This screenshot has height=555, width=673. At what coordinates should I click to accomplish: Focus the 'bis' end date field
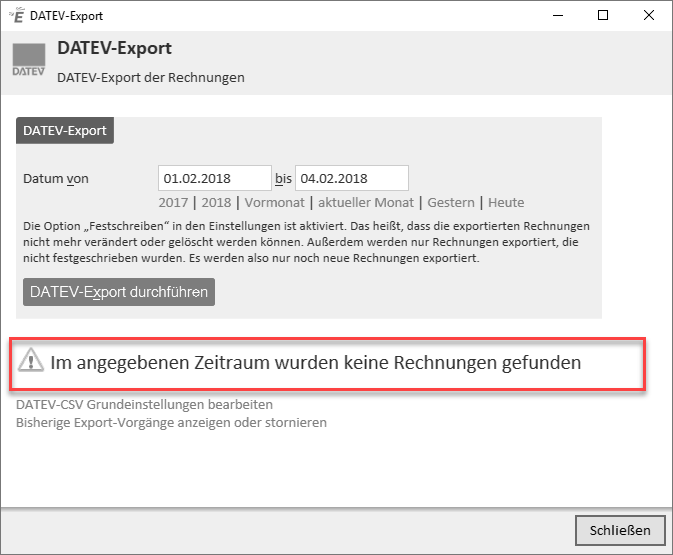[x=352, y=178]
